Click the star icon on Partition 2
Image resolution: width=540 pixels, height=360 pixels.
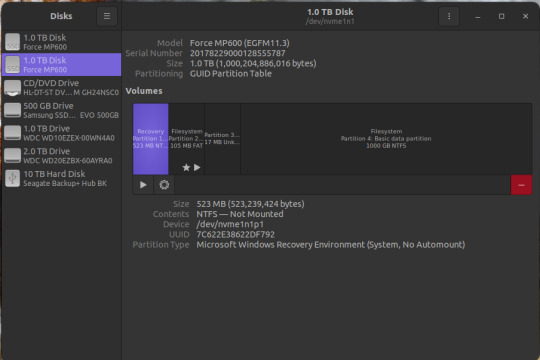186,167
